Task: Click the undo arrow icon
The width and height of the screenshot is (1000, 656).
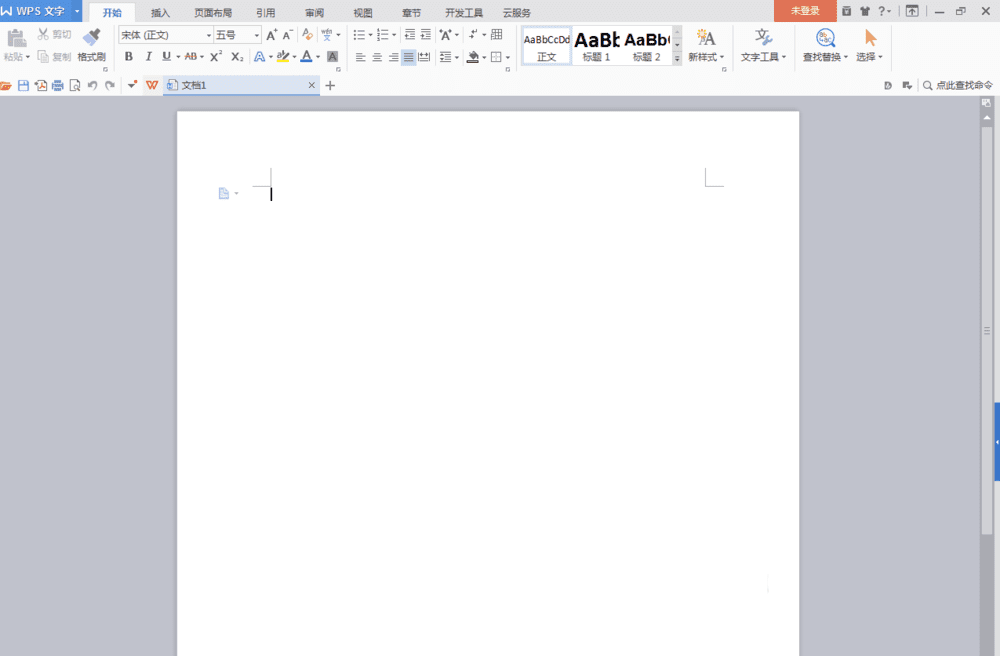Action: point(92,85)
